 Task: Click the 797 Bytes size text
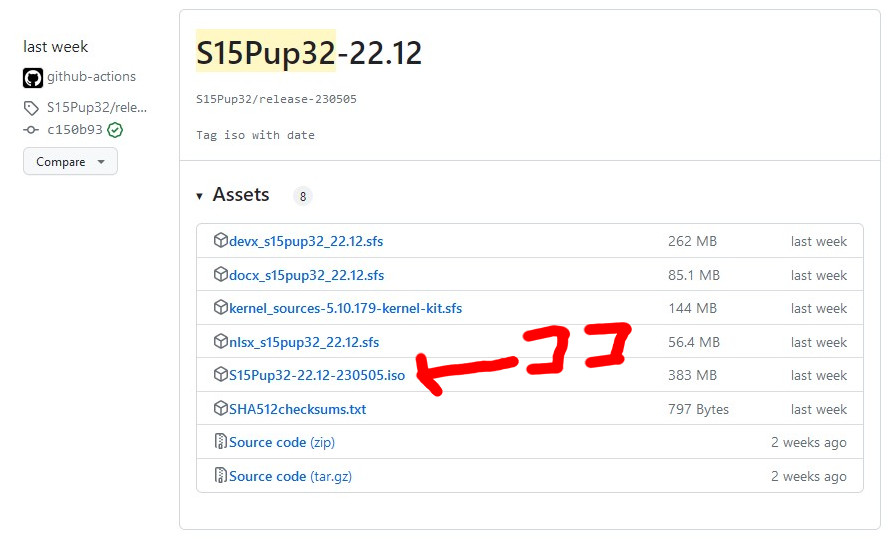[699, 409]
